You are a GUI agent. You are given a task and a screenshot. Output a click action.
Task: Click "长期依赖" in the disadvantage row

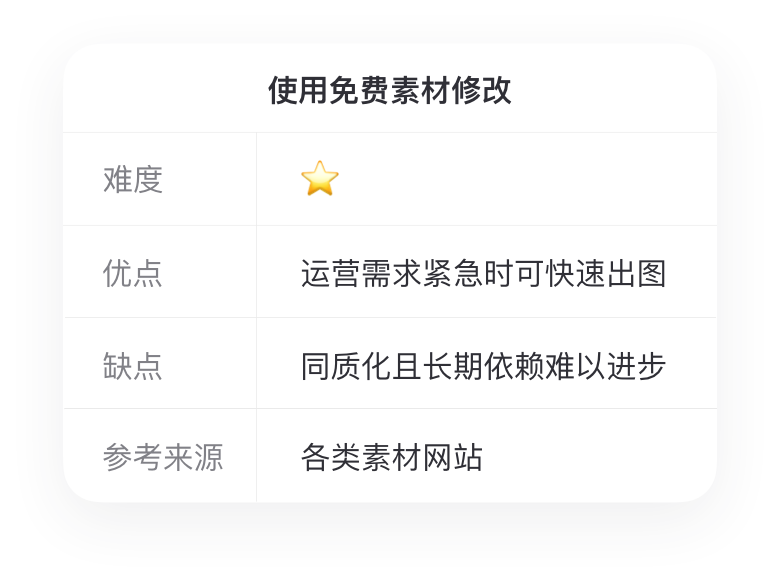pyautogui.click(x=483, y=366)
